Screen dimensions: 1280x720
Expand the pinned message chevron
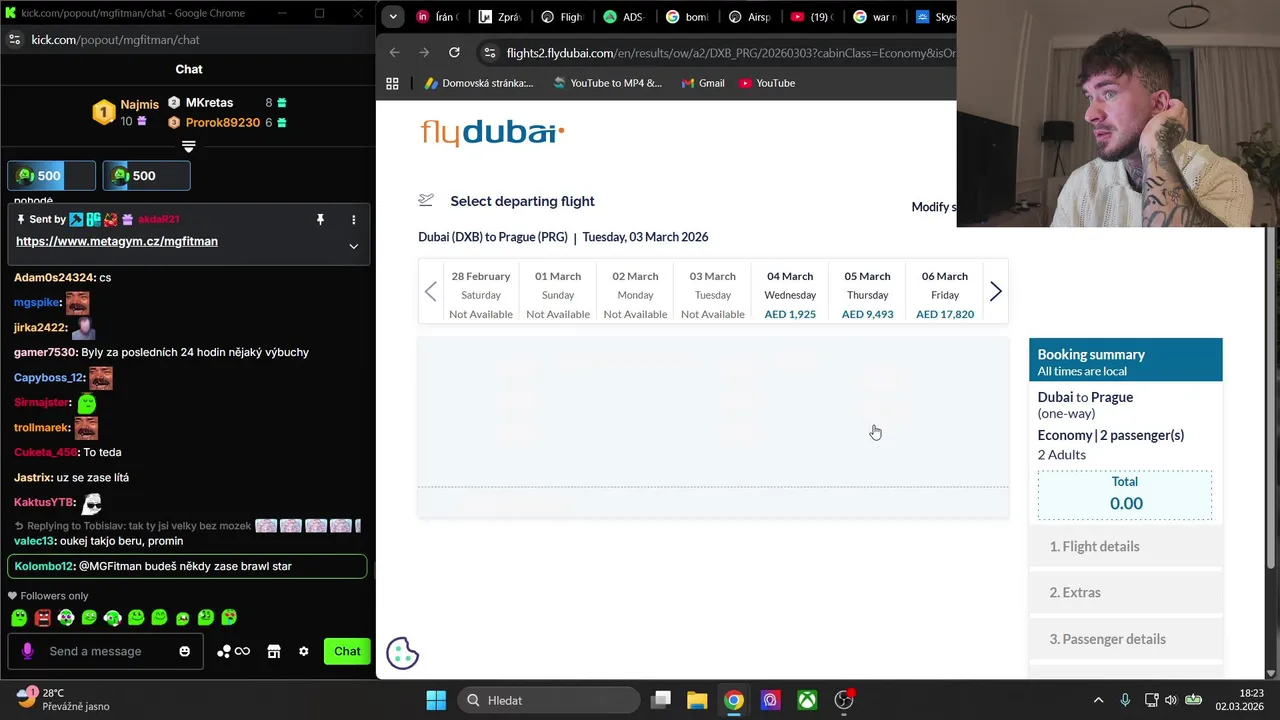[353, 246]
